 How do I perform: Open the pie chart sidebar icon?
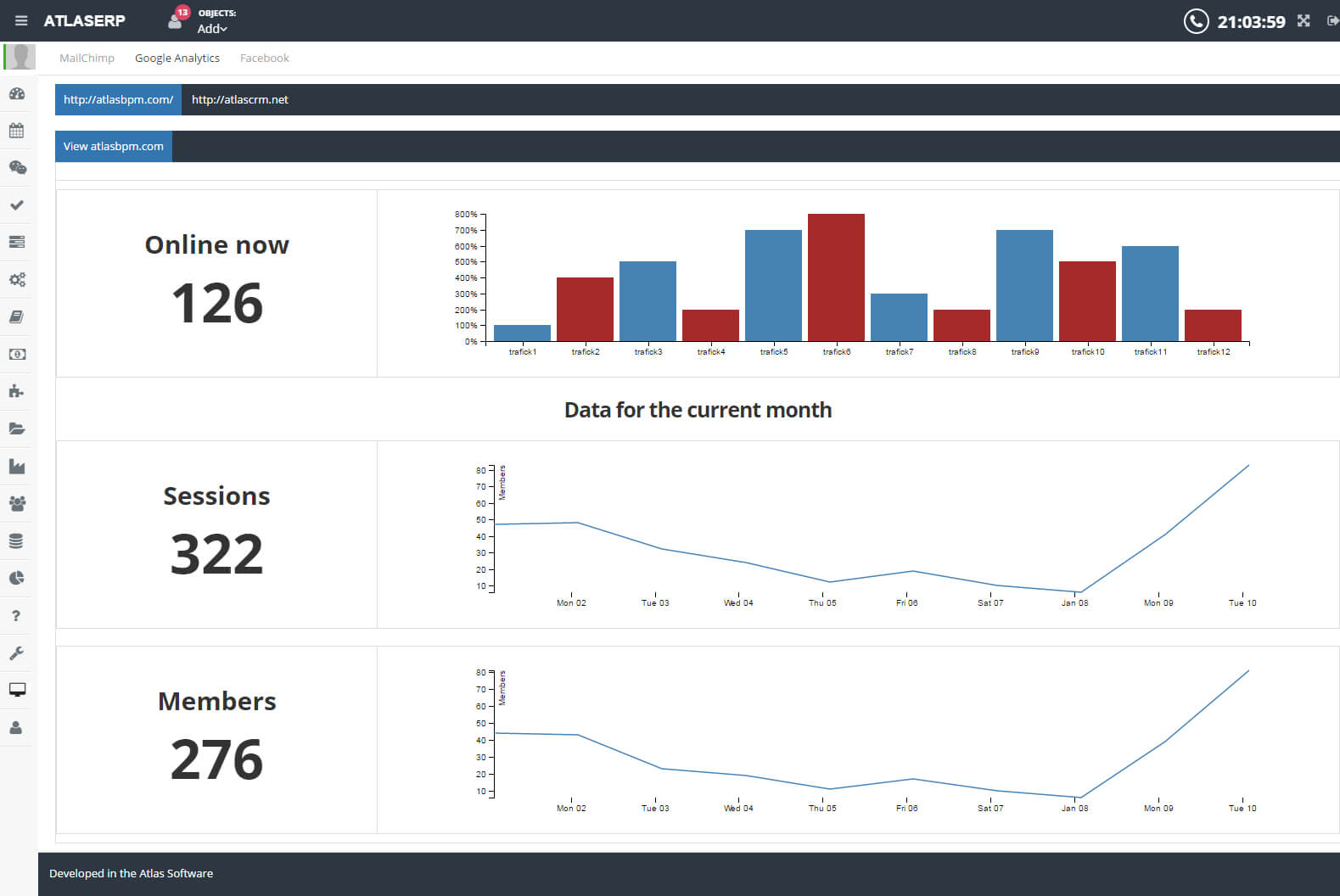(17, 578)
